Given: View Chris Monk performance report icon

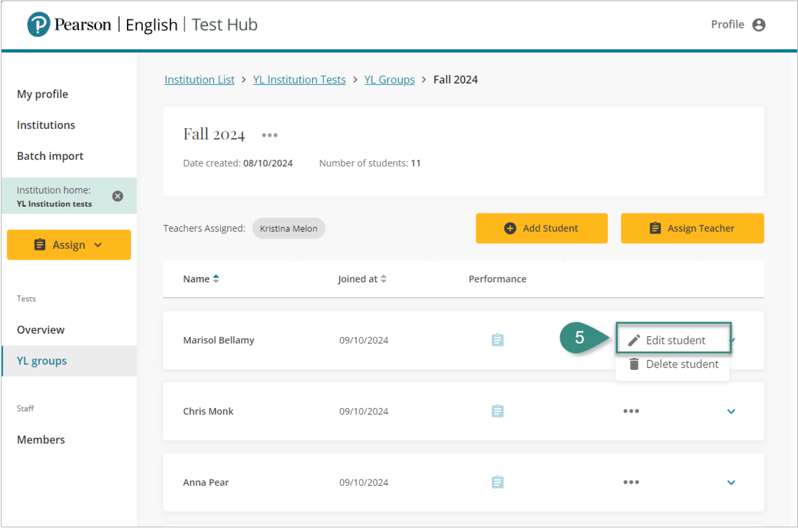Looking at the screenshot, I should [497, 411].
